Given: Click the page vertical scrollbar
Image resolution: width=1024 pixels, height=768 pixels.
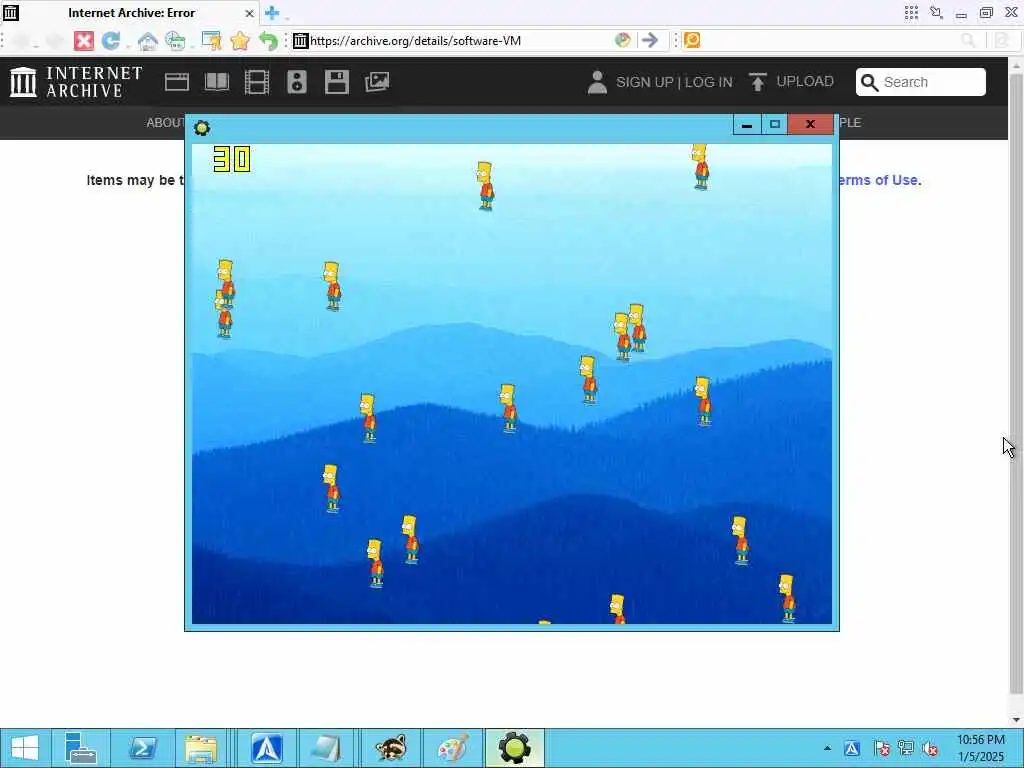Looking at the screenshot, I should 1016,383.
